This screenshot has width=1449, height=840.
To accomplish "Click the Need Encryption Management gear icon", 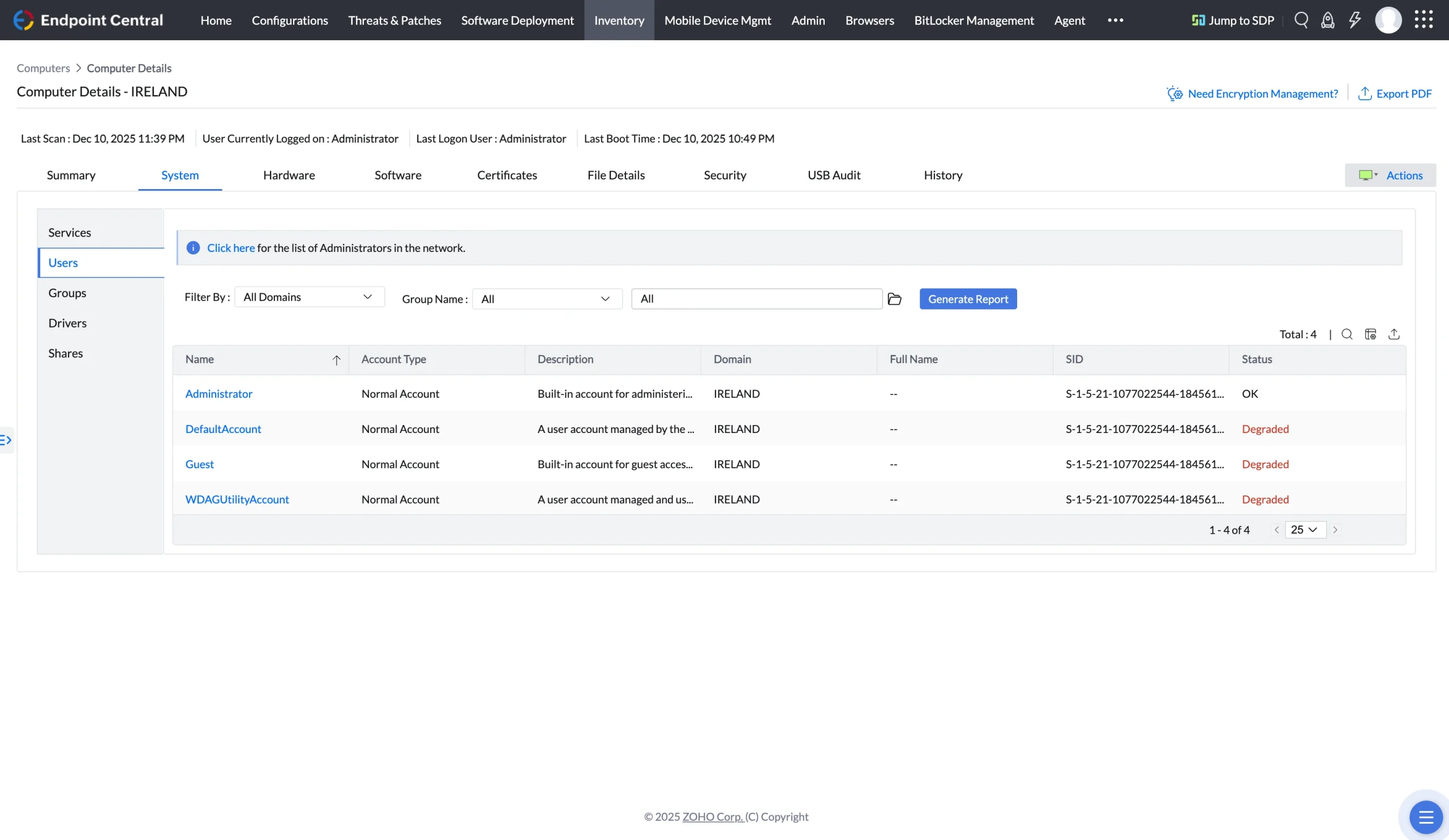I will click(1174, 93).
